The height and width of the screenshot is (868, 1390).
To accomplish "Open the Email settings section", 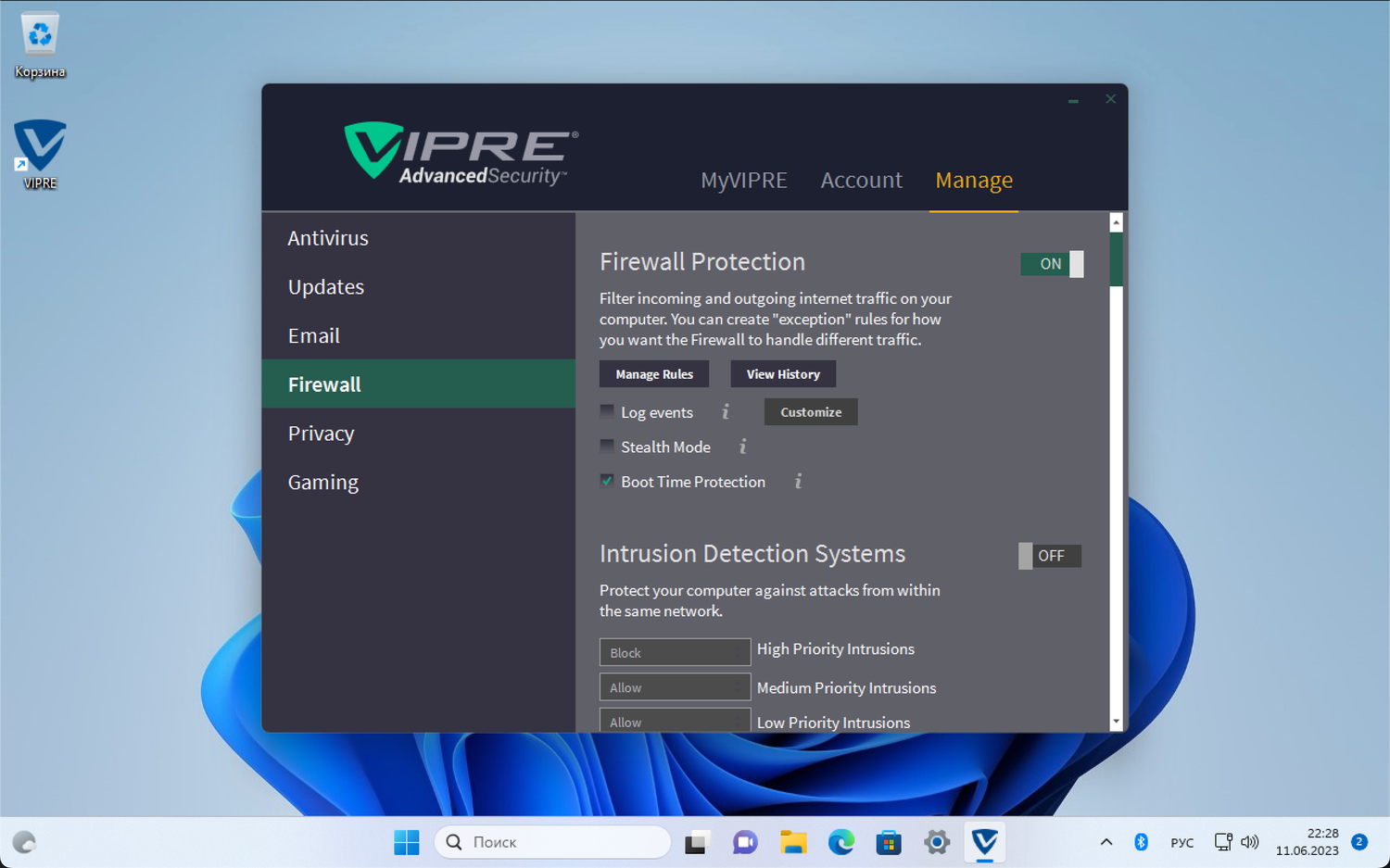I will (419, 335).
